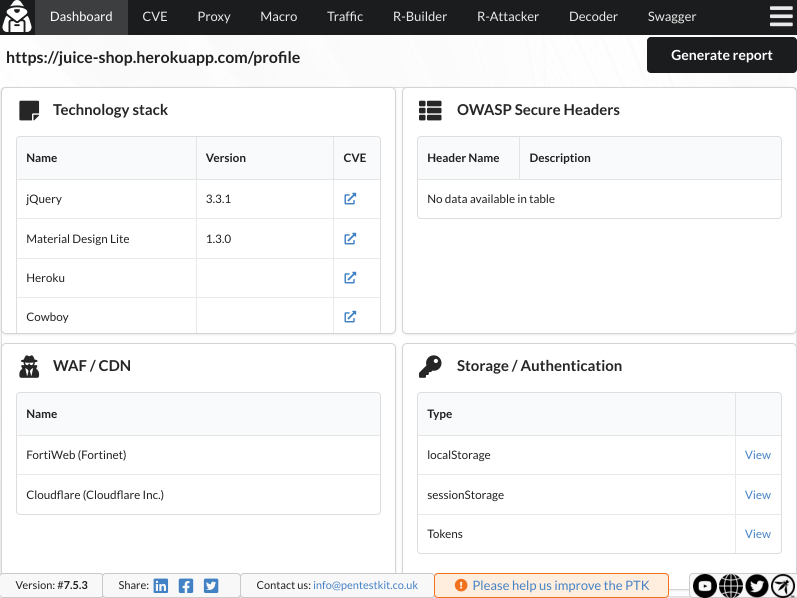Open the Heroku CVE external link icon
Screen dimensions: 797x598
[350, 278]
